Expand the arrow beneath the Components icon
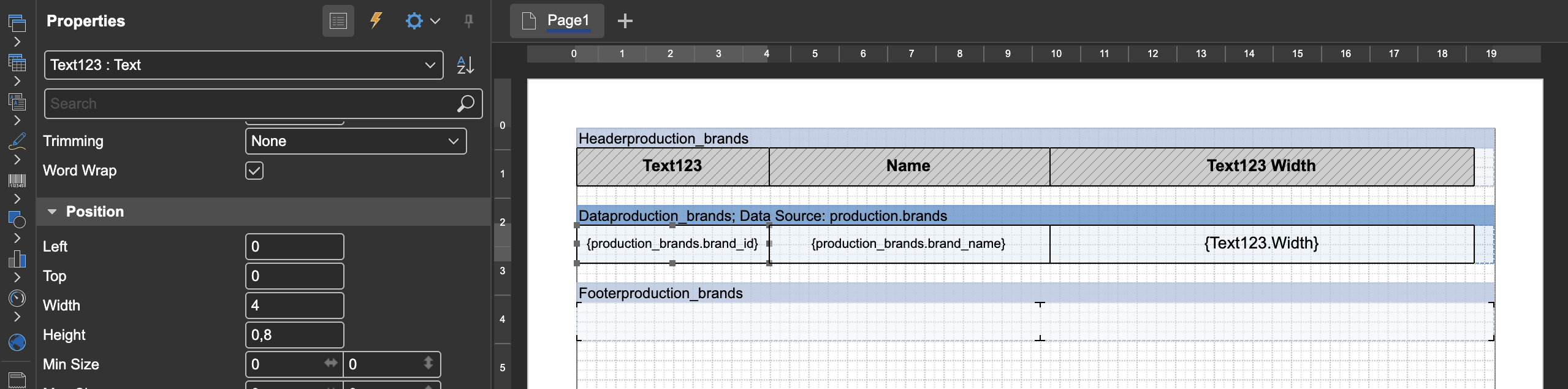Viewport: 1568px width, 389px height. tap(17, 120)
